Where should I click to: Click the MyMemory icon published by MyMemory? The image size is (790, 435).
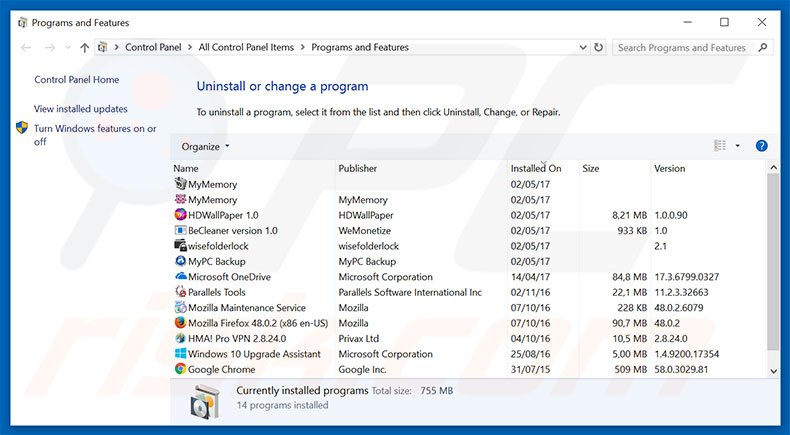point(180,199)
